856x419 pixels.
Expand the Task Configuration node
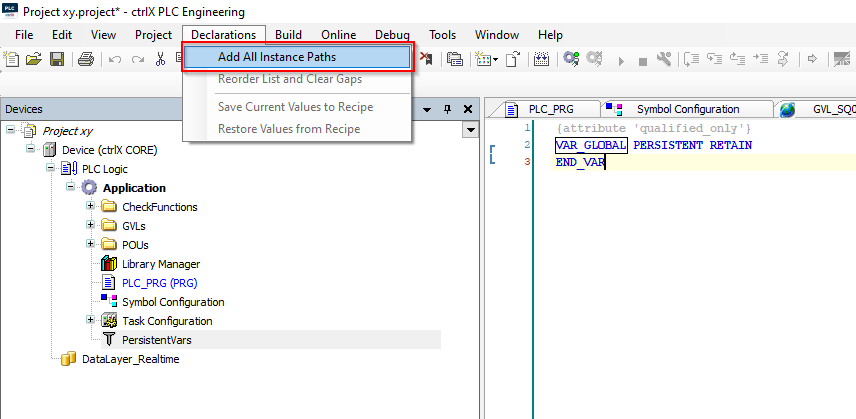click(x=91, y=320)
